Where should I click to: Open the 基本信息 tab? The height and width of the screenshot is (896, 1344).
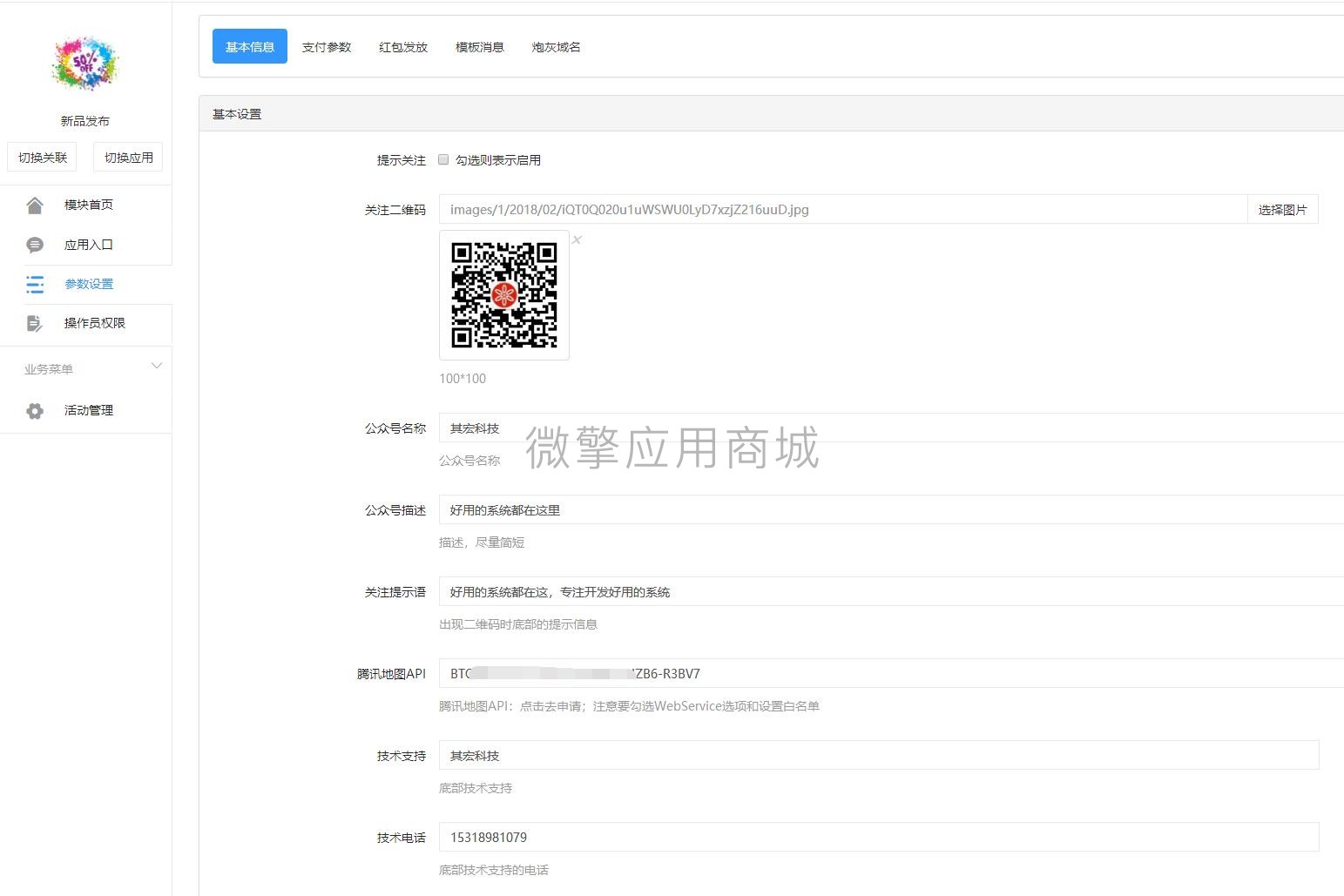coord(250,47)
